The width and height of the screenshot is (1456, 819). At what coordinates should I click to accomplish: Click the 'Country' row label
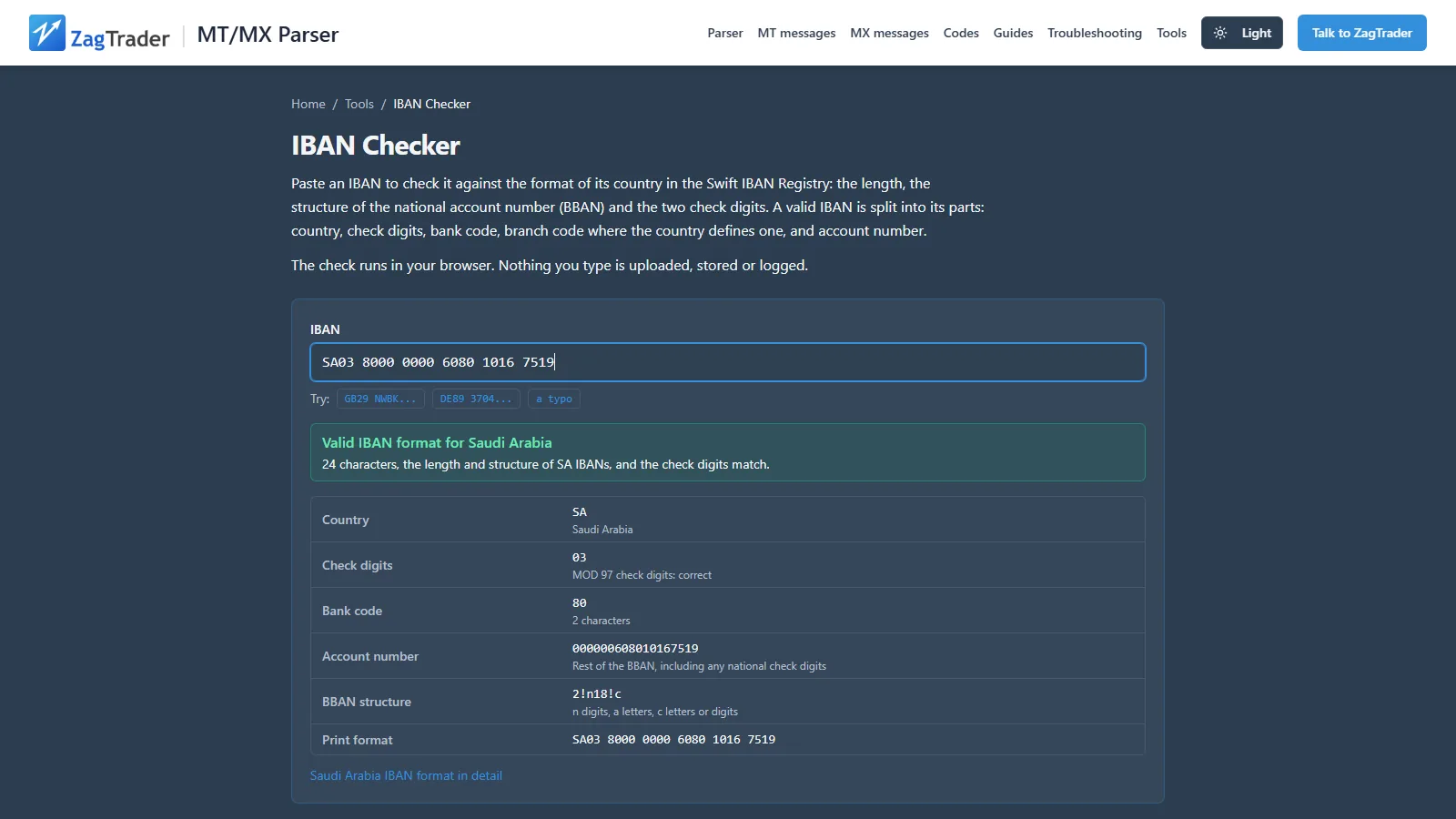click(x=346, y=520)
